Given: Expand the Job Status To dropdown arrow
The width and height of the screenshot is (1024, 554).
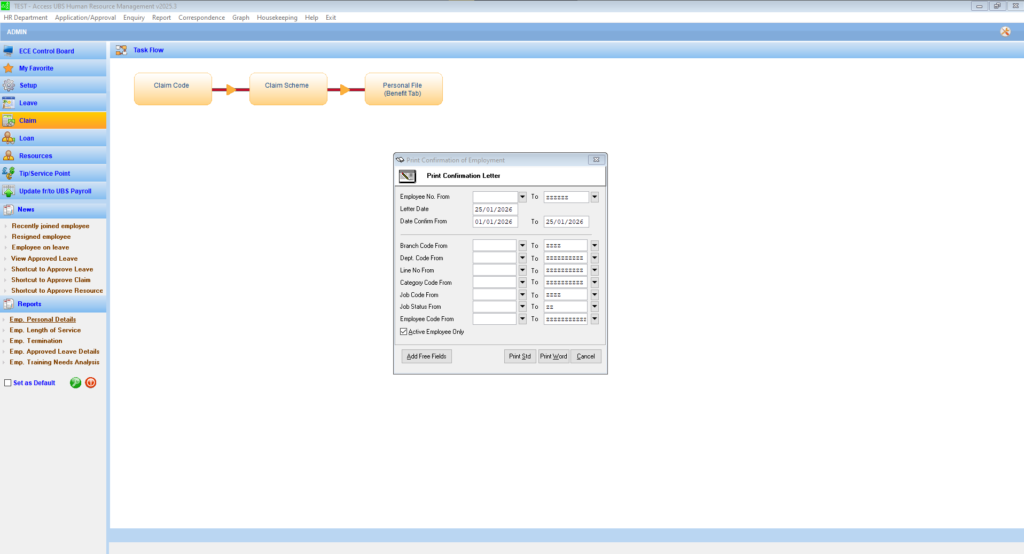Looking at the screenshot, I should (594, 307).
